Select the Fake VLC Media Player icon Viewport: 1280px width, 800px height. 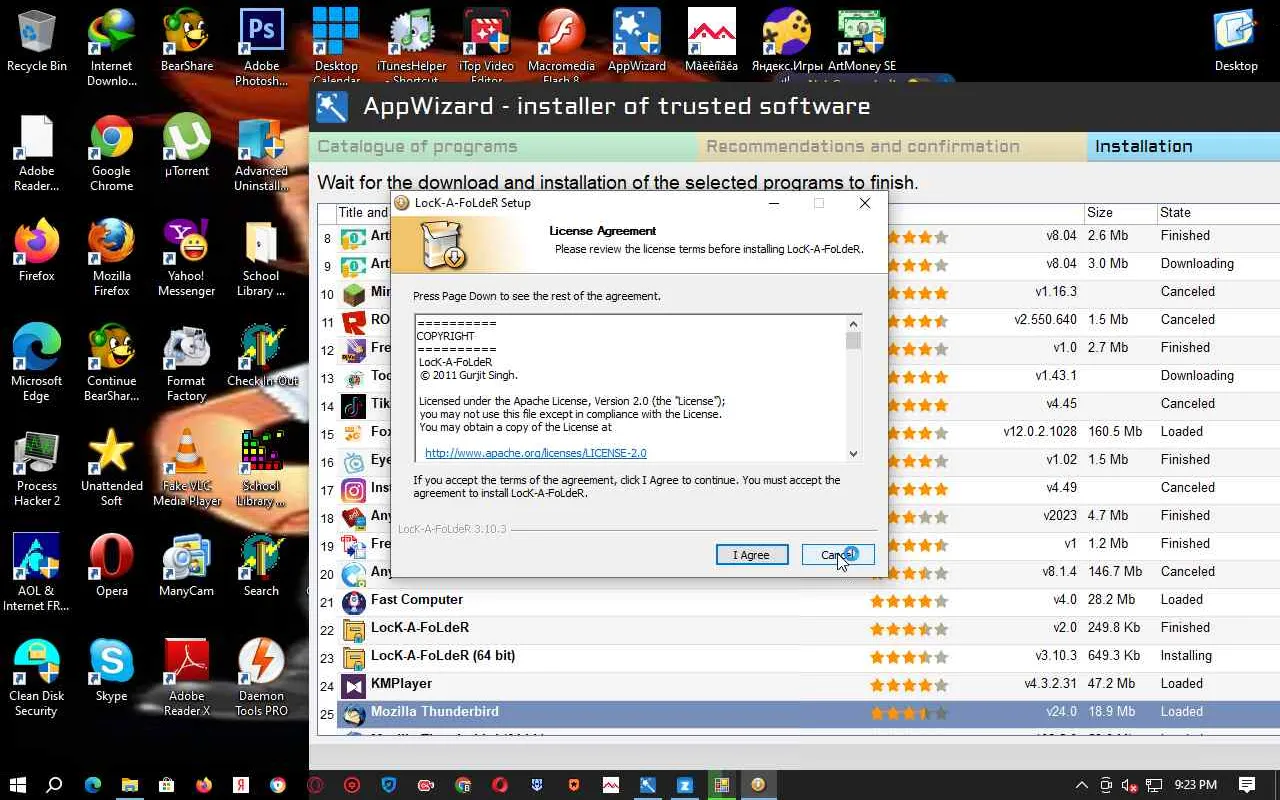click(x=187, y=468)
